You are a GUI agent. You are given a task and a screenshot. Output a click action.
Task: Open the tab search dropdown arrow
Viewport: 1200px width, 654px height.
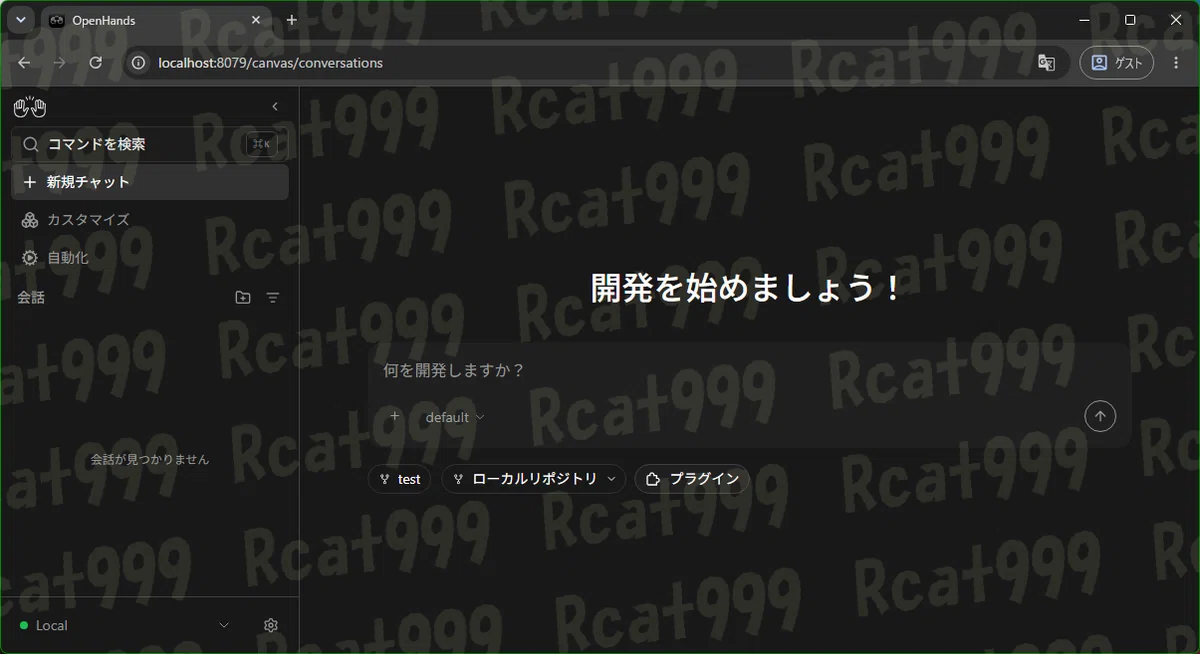[20, 20]
